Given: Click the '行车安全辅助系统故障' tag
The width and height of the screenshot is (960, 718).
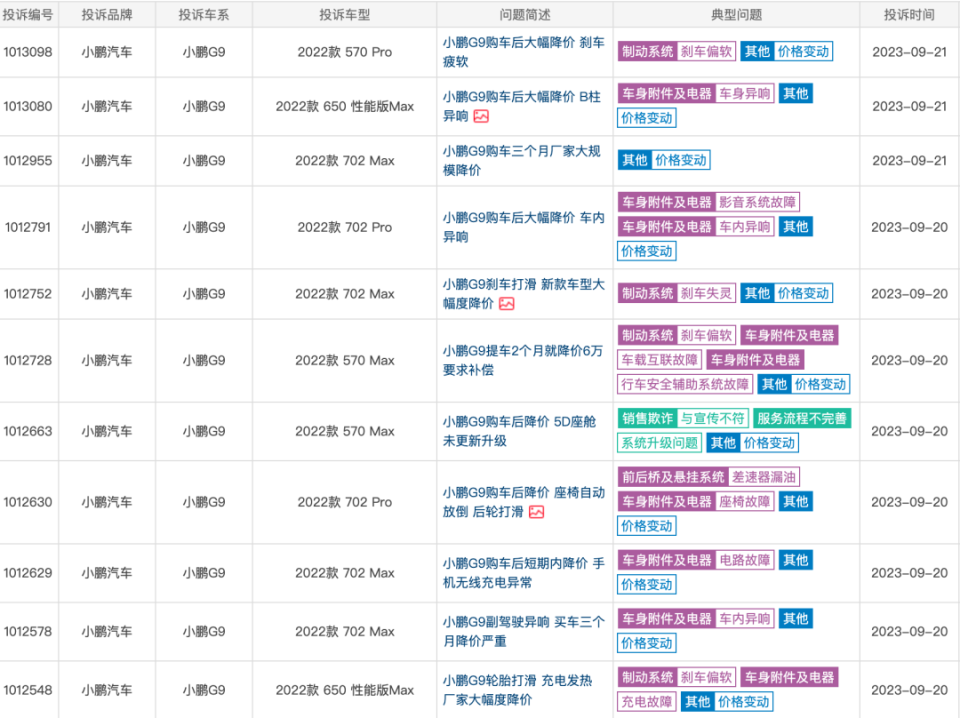Looking at the screenshot, I should [x=685, y=384].
